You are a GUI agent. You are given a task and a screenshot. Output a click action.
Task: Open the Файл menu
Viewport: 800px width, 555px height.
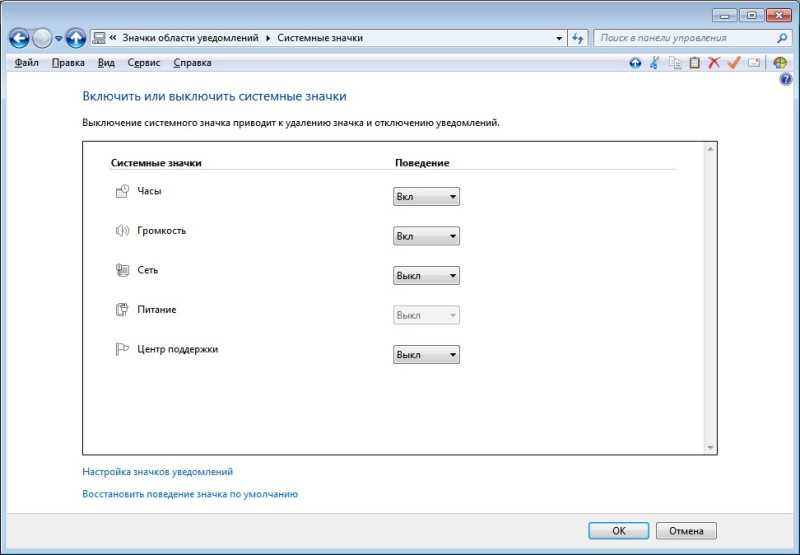tap(27, 63)
